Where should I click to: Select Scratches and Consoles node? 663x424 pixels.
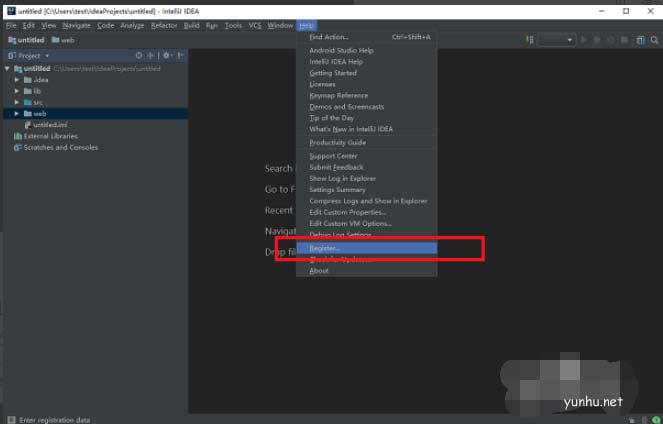pyautogui.click(x=60, y=147)
